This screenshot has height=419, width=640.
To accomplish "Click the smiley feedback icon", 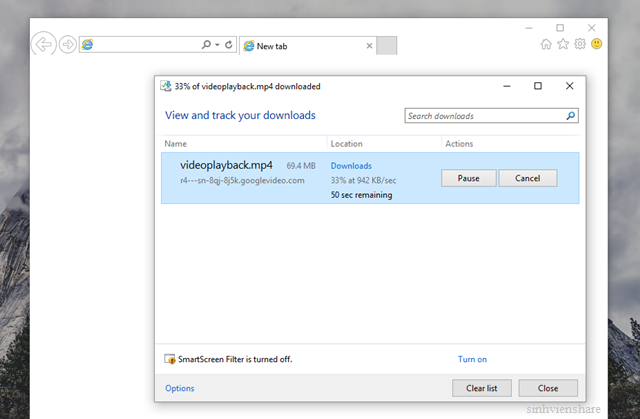I will click(x=597, y=44).
